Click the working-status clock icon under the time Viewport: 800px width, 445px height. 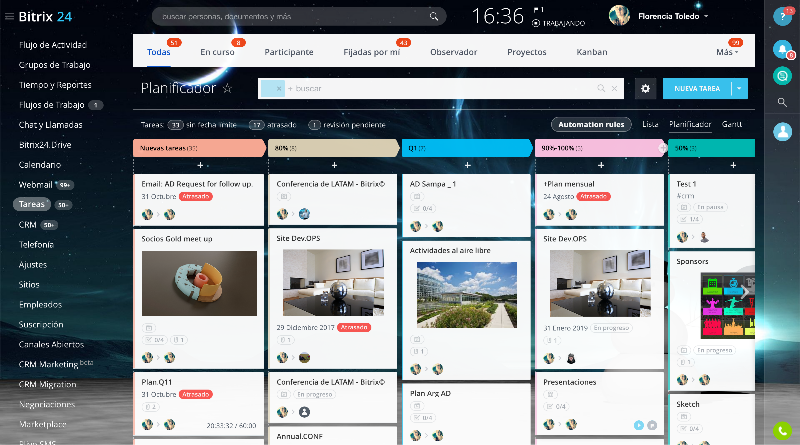(x=536, y=23)
